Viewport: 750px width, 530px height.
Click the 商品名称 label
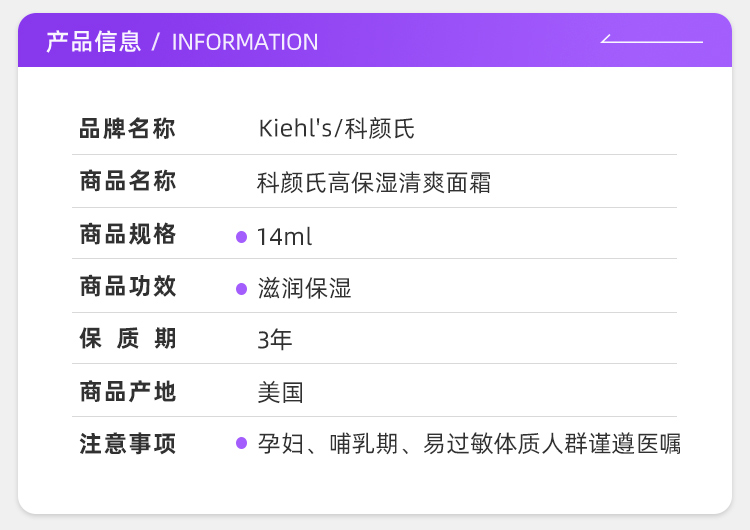coord(128,182)
